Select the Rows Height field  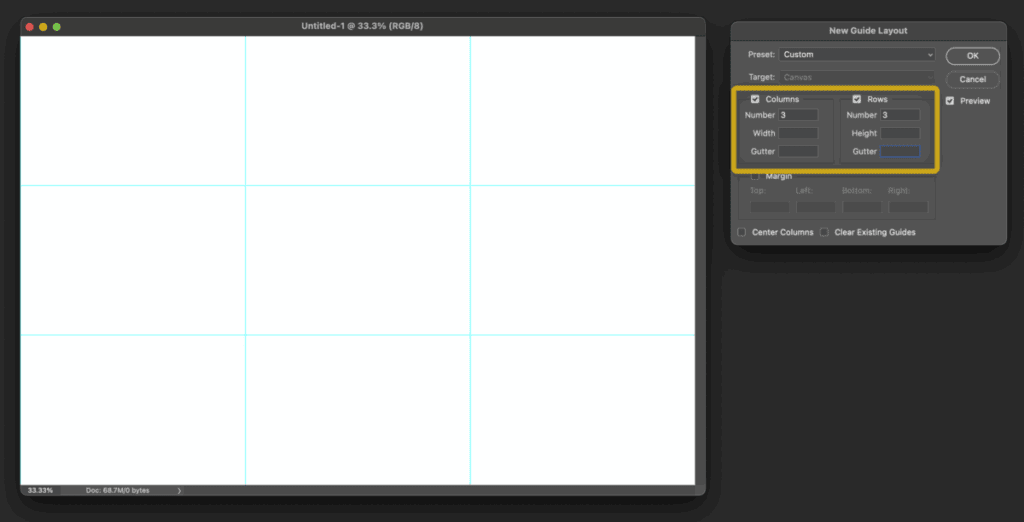(x=900, y=133)
